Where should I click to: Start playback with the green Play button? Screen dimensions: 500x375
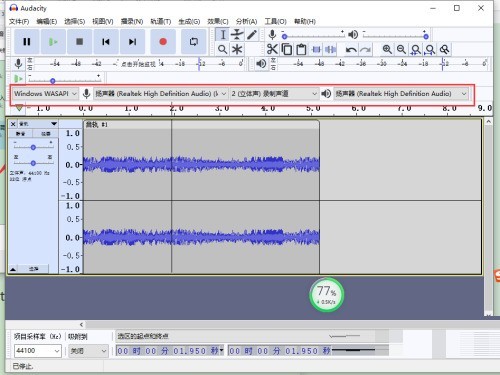[x=53, y=42]
